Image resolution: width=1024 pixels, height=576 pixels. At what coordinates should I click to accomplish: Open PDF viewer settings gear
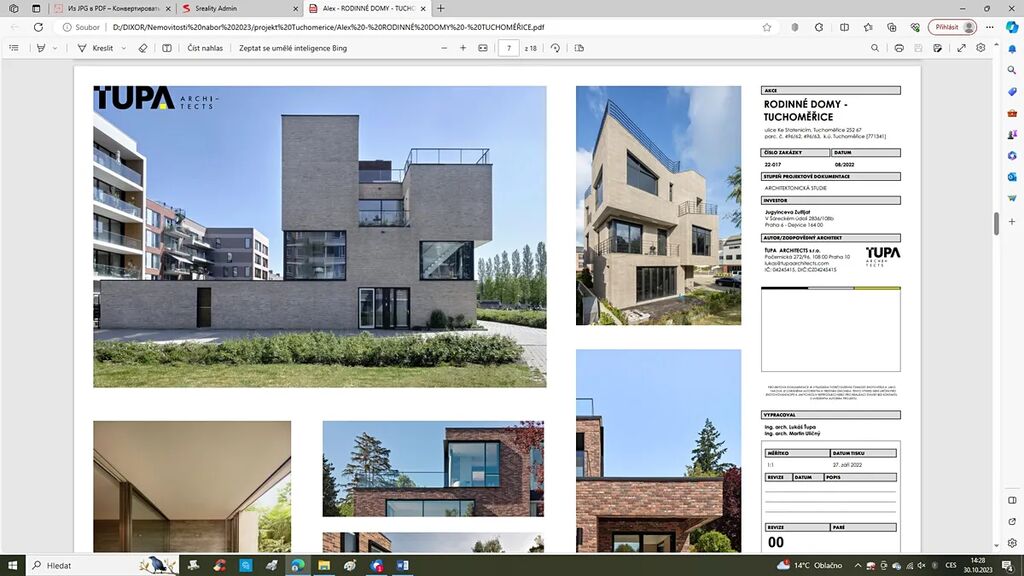pos(980,48)
